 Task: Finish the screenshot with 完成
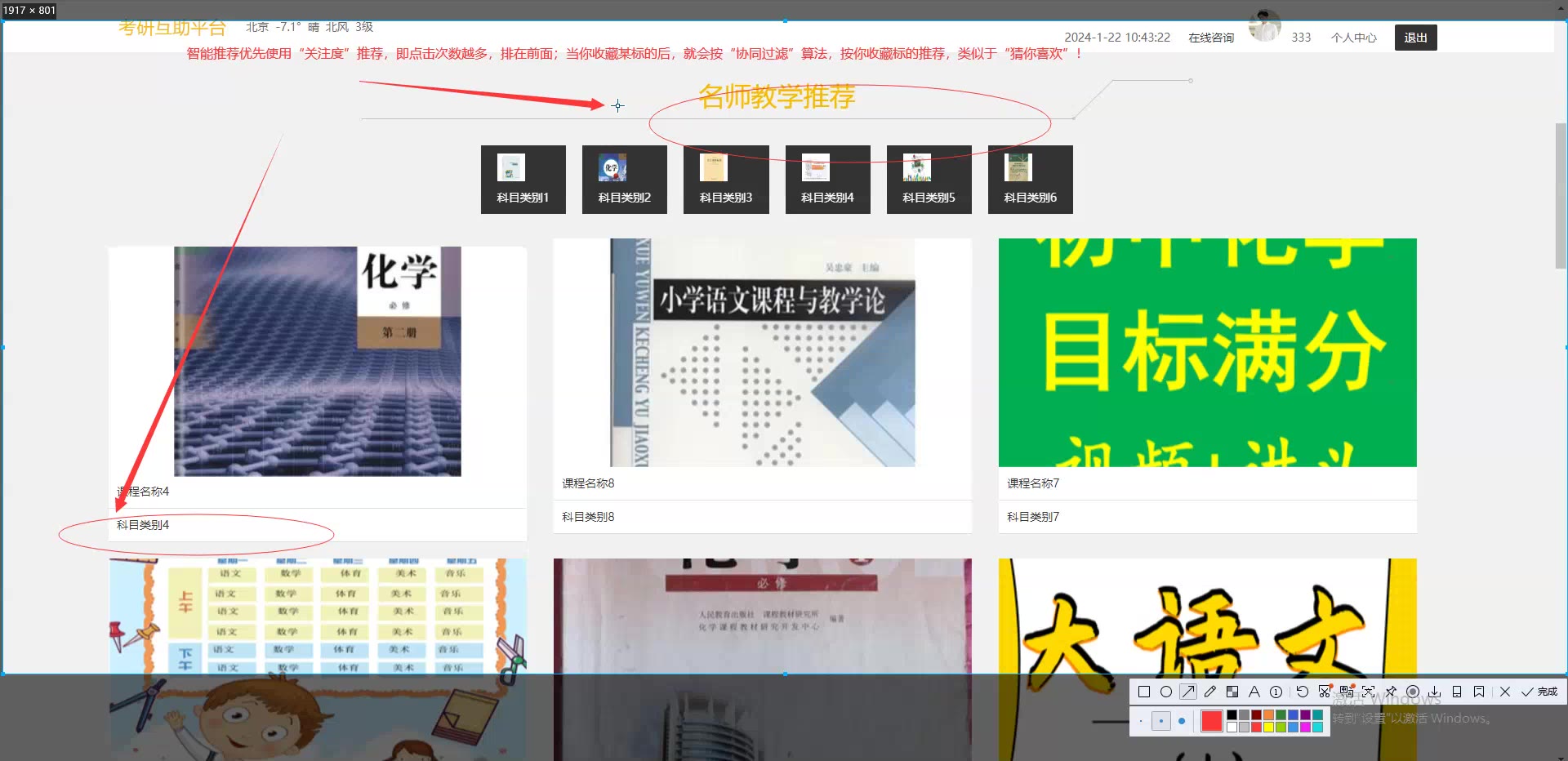1539,692
